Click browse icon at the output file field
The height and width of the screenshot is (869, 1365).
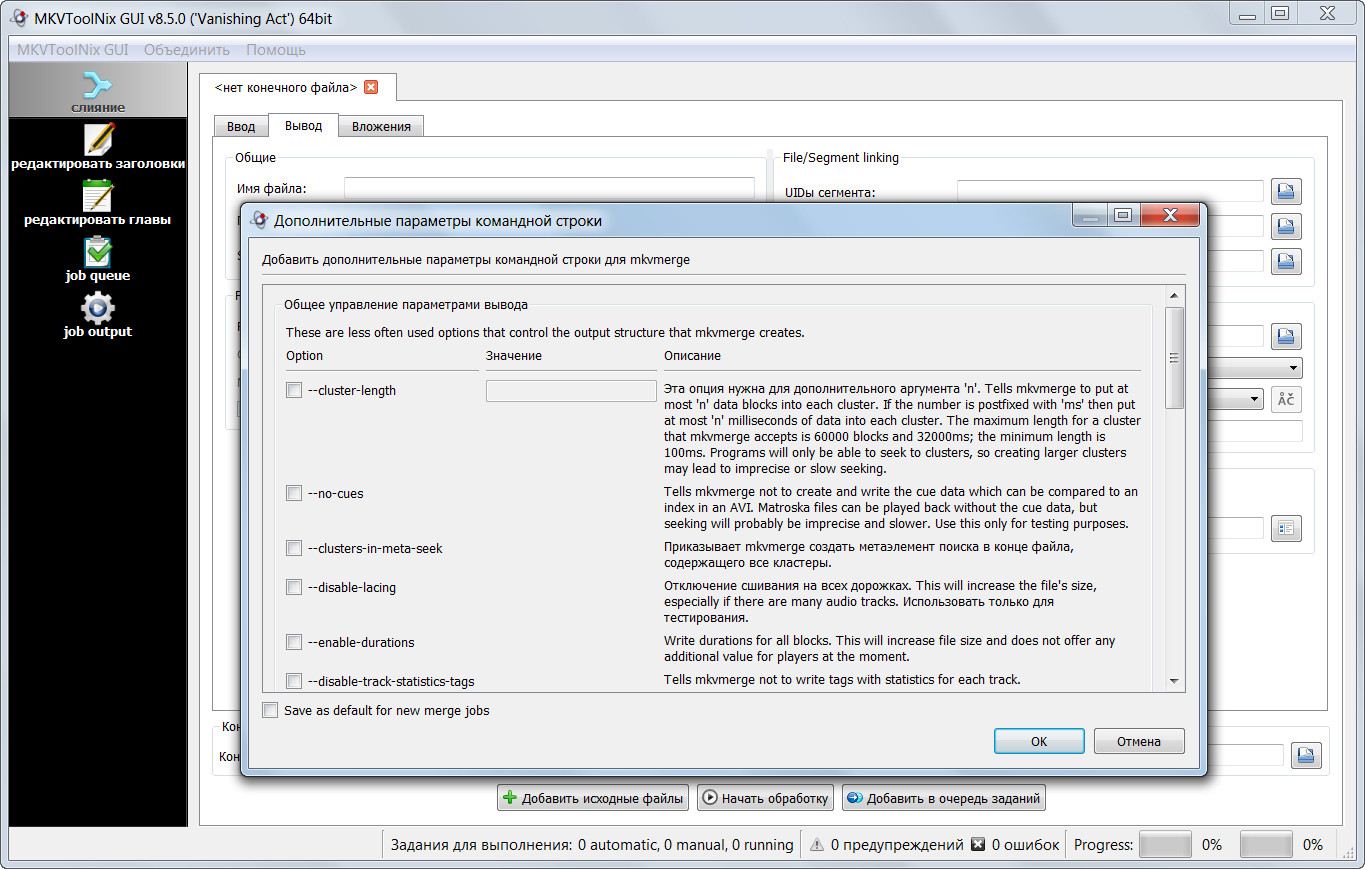1306,755
